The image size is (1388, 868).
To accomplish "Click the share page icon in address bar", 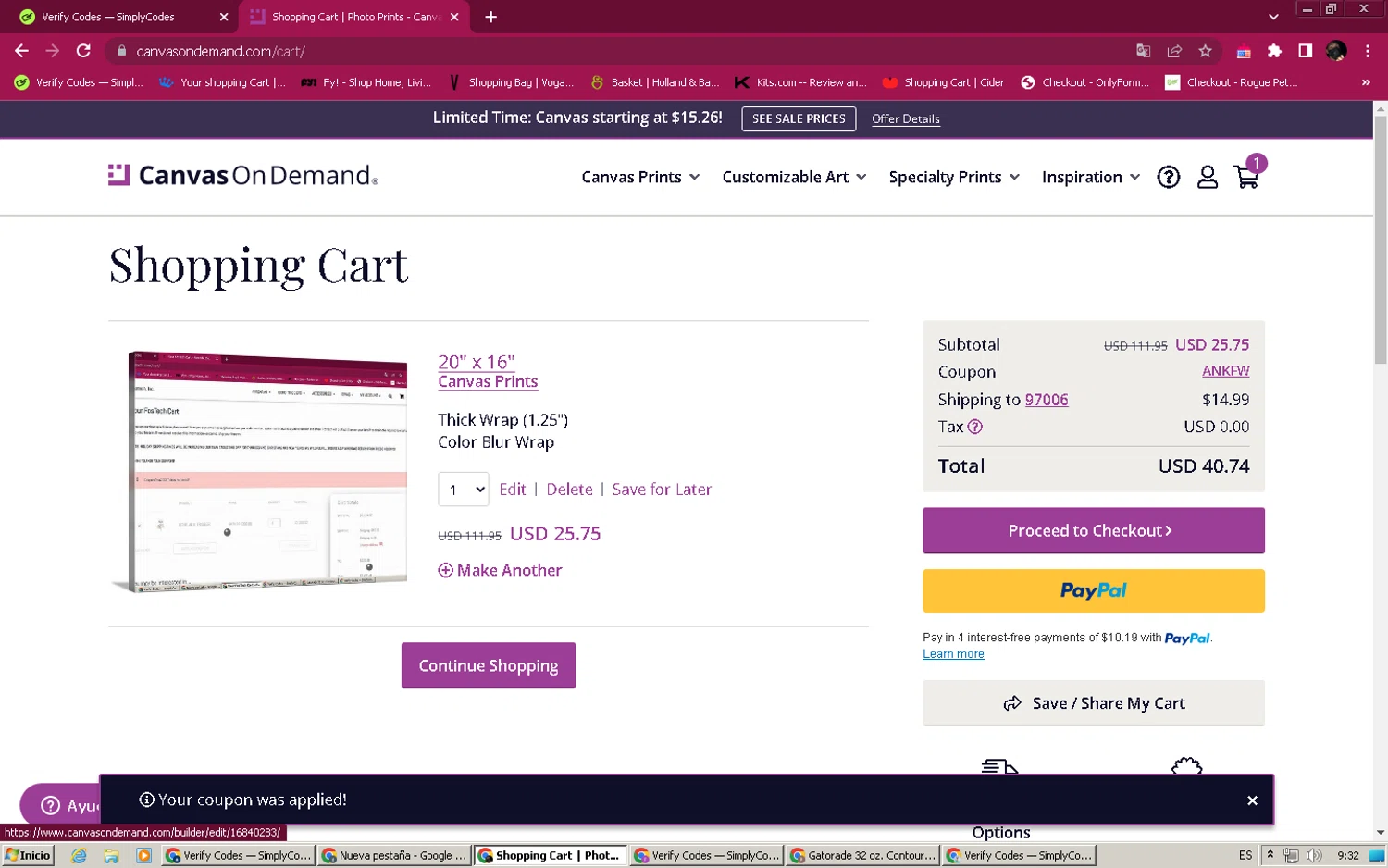I will point(1174,51).
